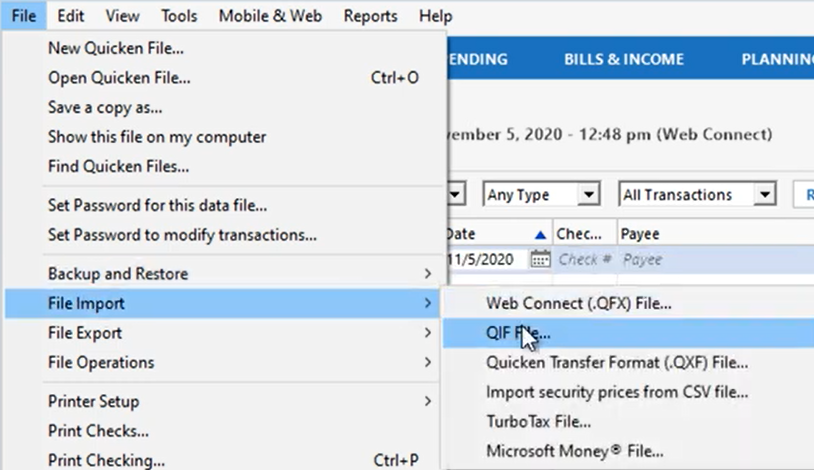Expand the Printer Setup submenu
Screen dimensions: 814x470
coord(223,401)
